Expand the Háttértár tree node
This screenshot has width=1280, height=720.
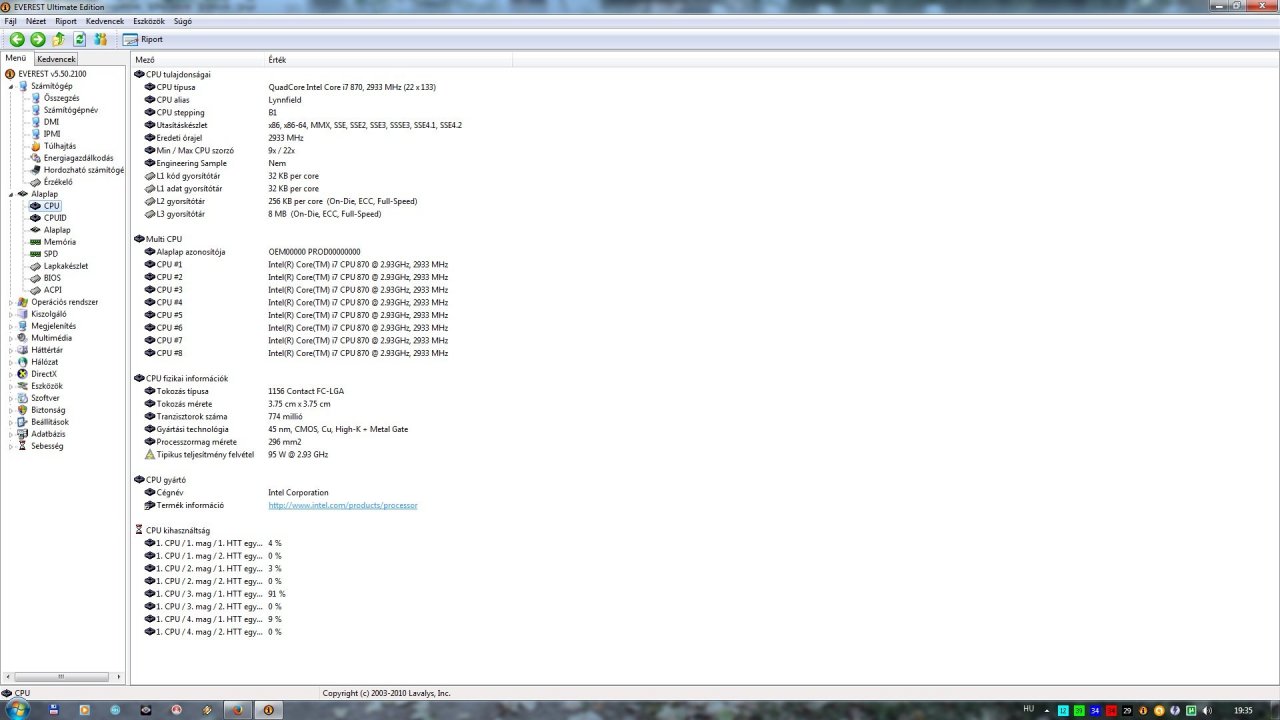coord(12,350)
